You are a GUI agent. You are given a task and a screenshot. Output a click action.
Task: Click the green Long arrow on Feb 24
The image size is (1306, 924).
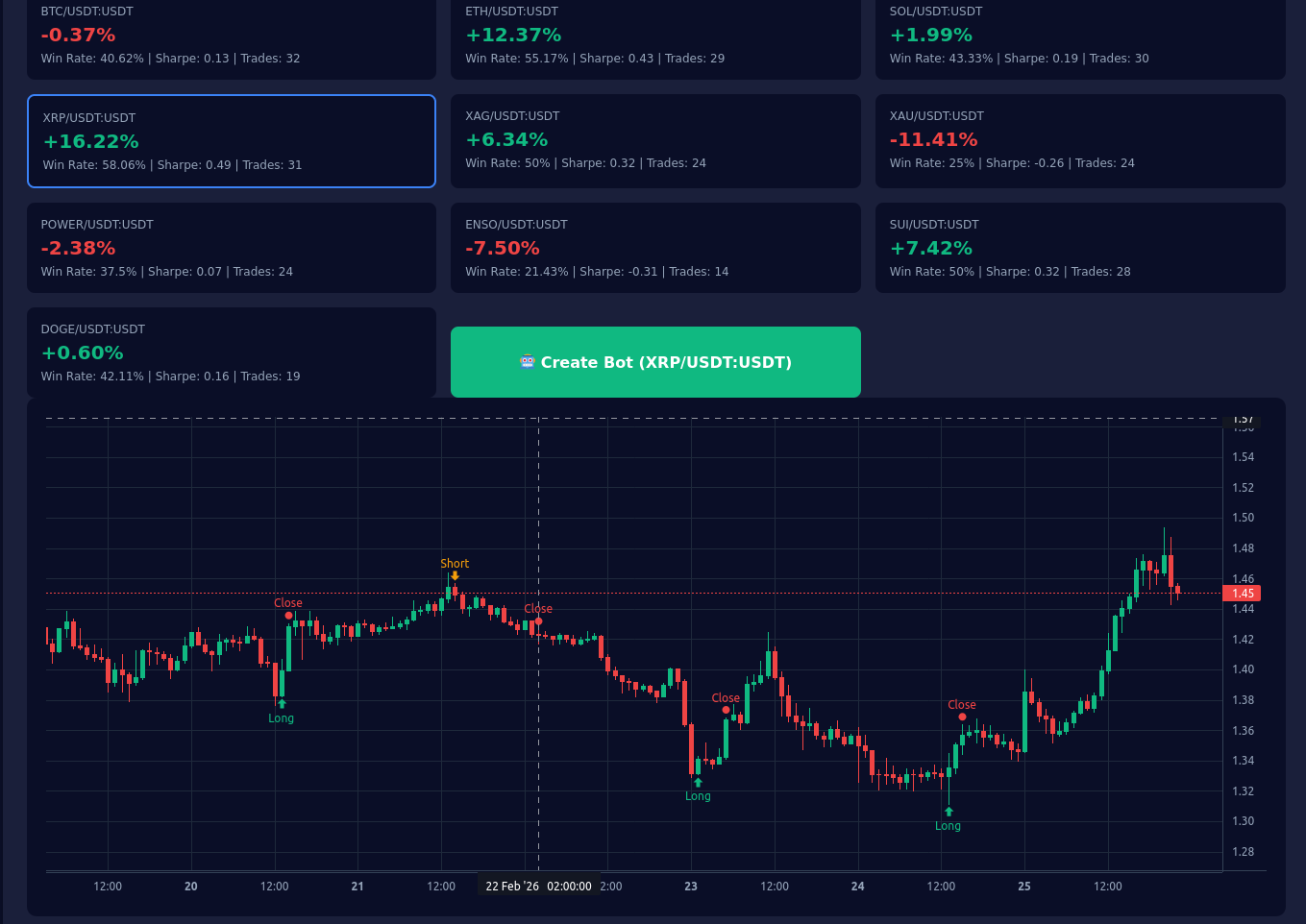coord(949,812)
